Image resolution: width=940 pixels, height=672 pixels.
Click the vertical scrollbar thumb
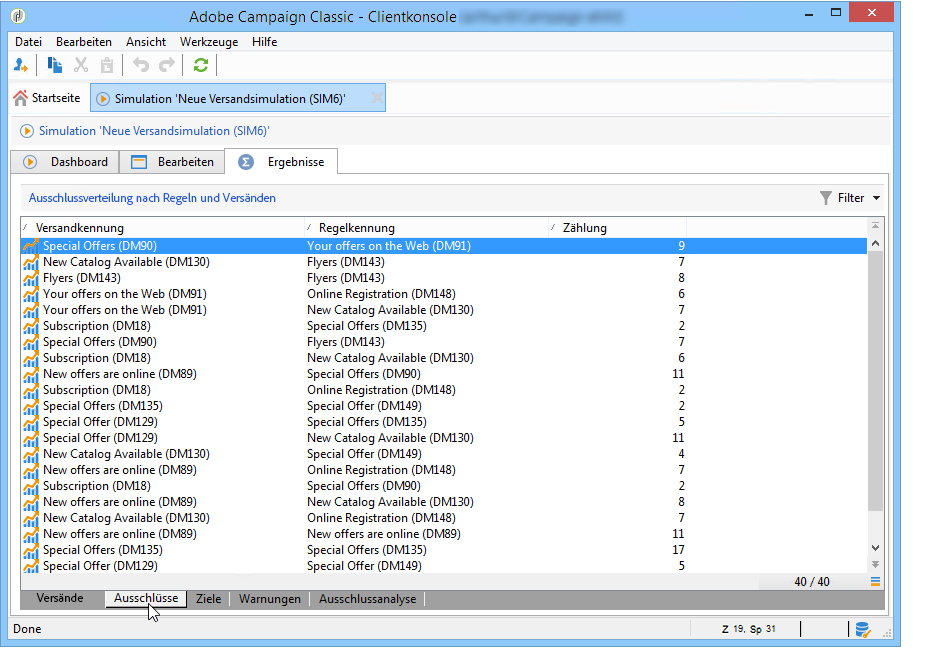coord(875,381)
